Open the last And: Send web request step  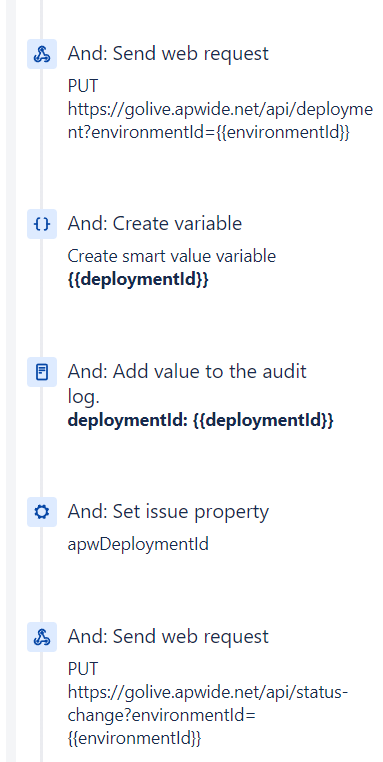(168, 637)
